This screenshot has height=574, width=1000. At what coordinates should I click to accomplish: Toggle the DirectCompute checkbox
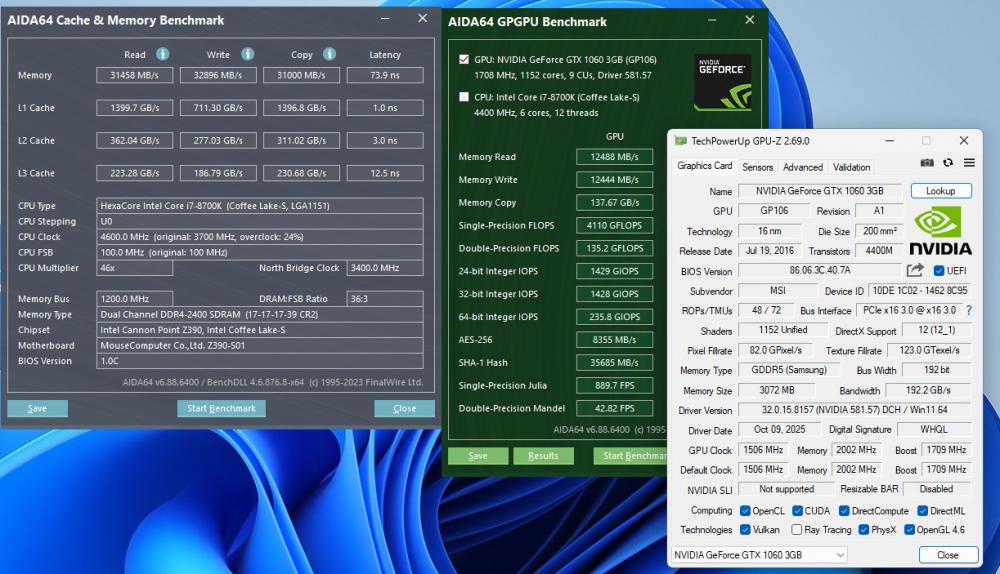point(844,511)
